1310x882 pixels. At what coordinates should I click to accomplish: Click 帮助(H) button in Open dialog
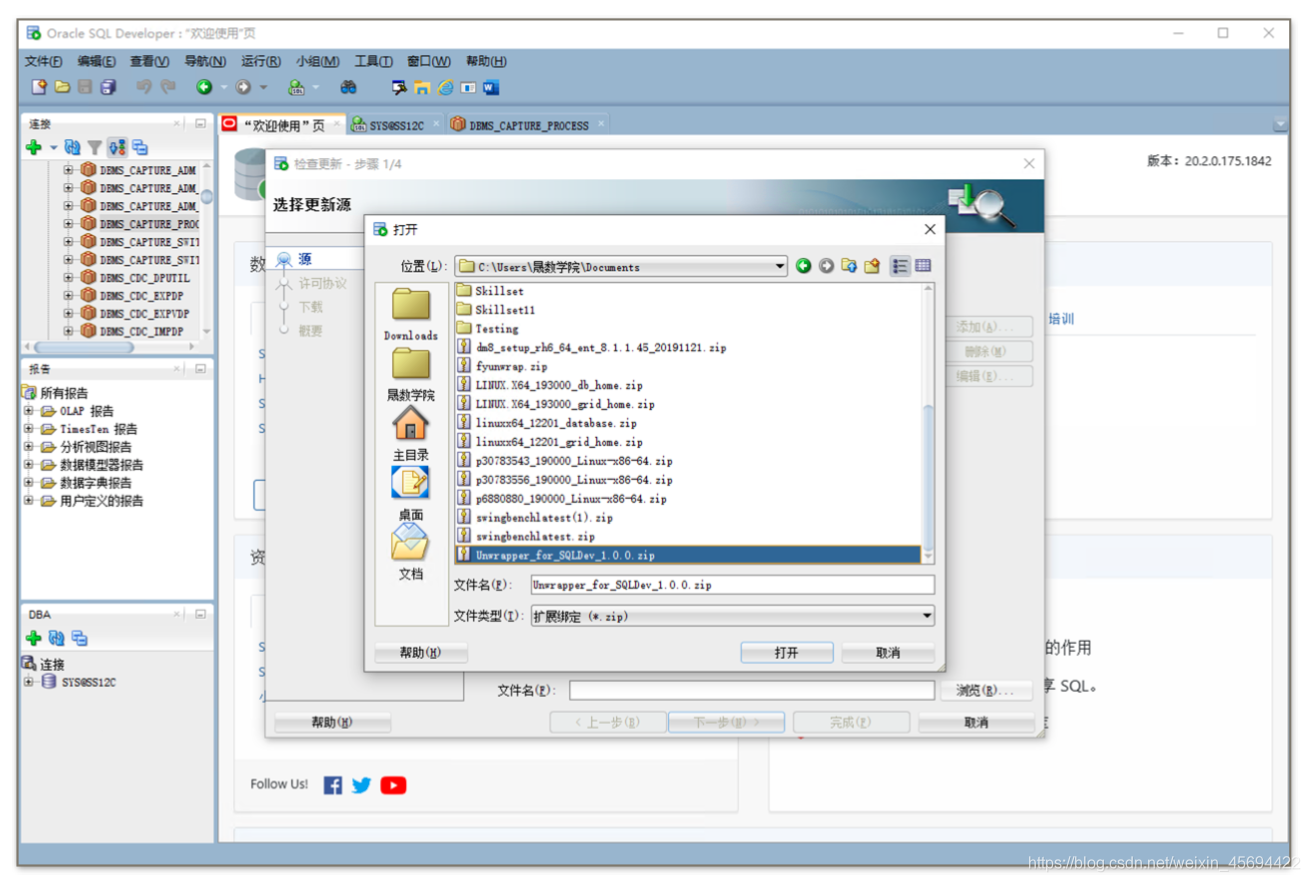(420, 653)
